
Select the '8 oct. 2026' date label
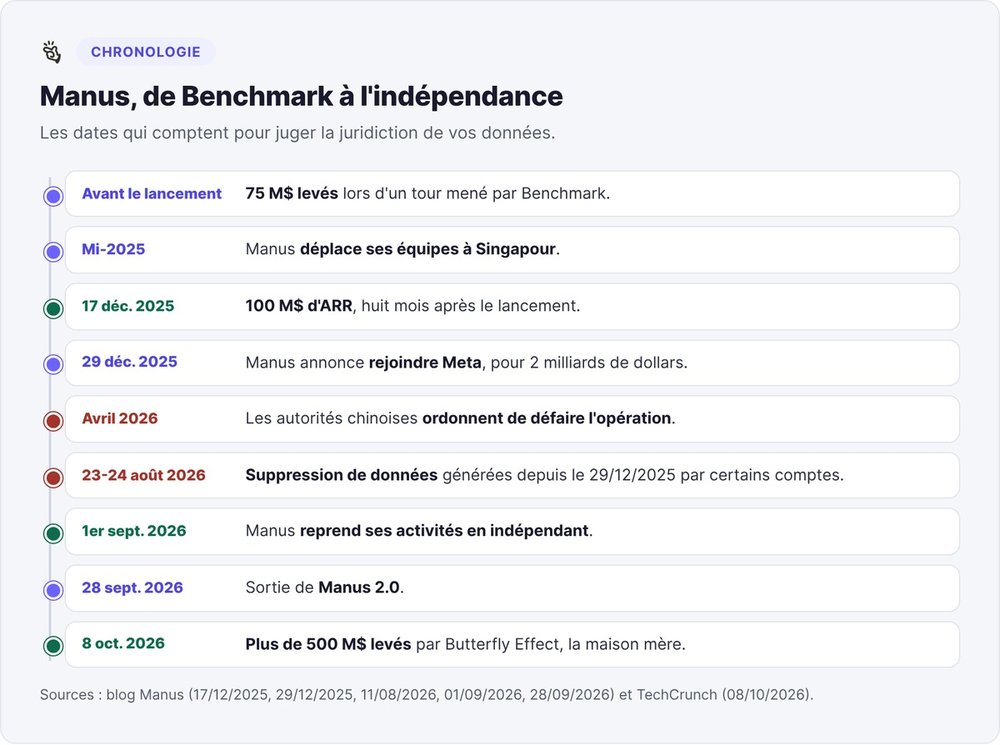123,644
